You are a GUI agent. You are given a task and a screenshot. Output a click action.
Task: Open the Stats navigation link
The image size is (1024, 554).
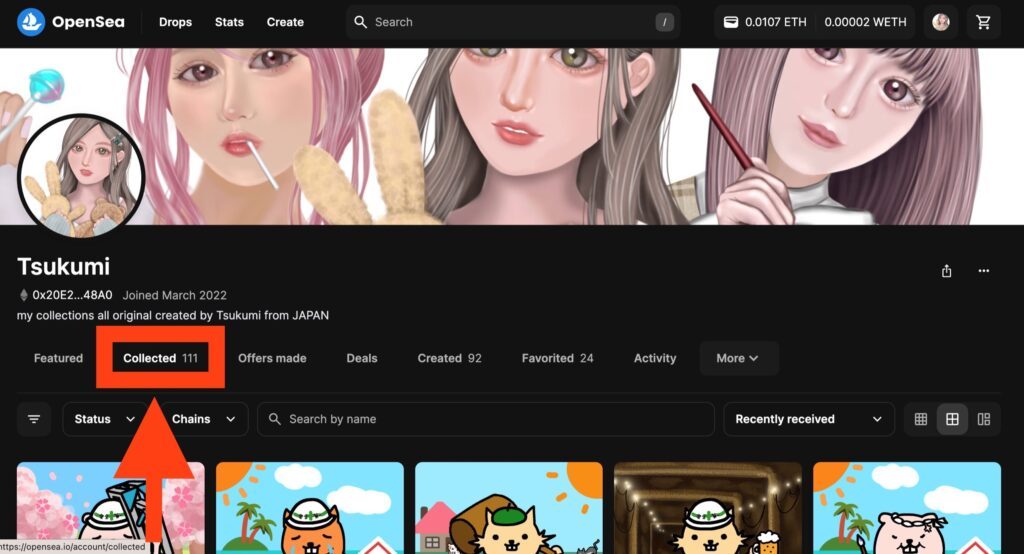coord(229,22)
